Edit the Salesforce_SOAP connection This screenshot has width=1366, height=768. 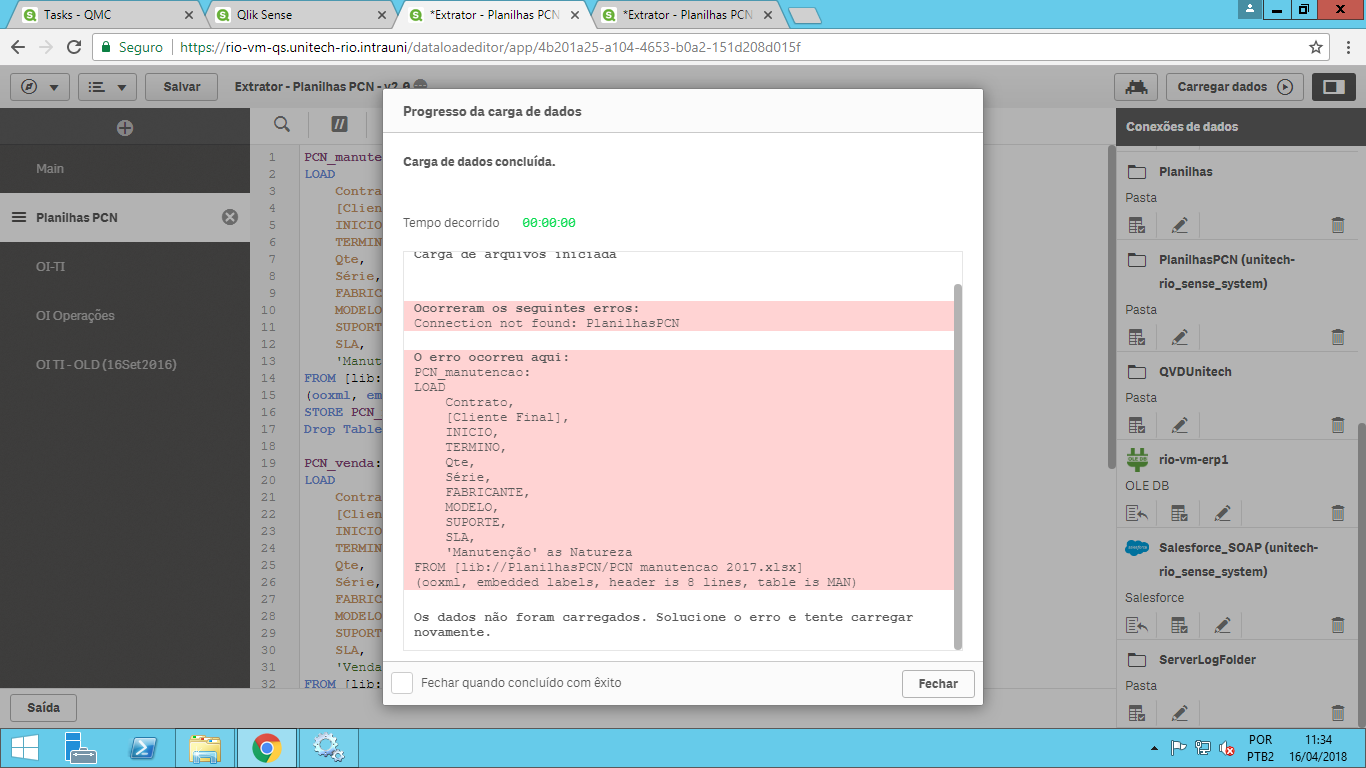(x=1222, y=625)
